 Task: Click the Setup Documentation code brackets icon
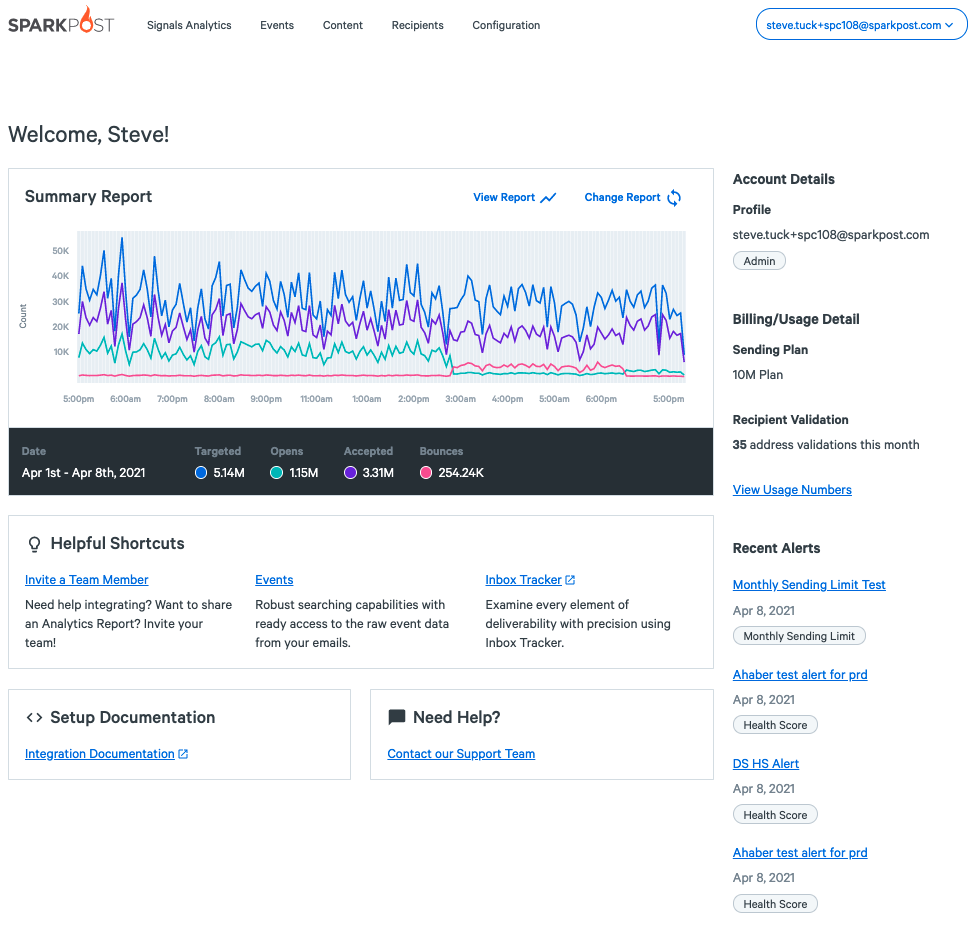click(x=34, y=718)
